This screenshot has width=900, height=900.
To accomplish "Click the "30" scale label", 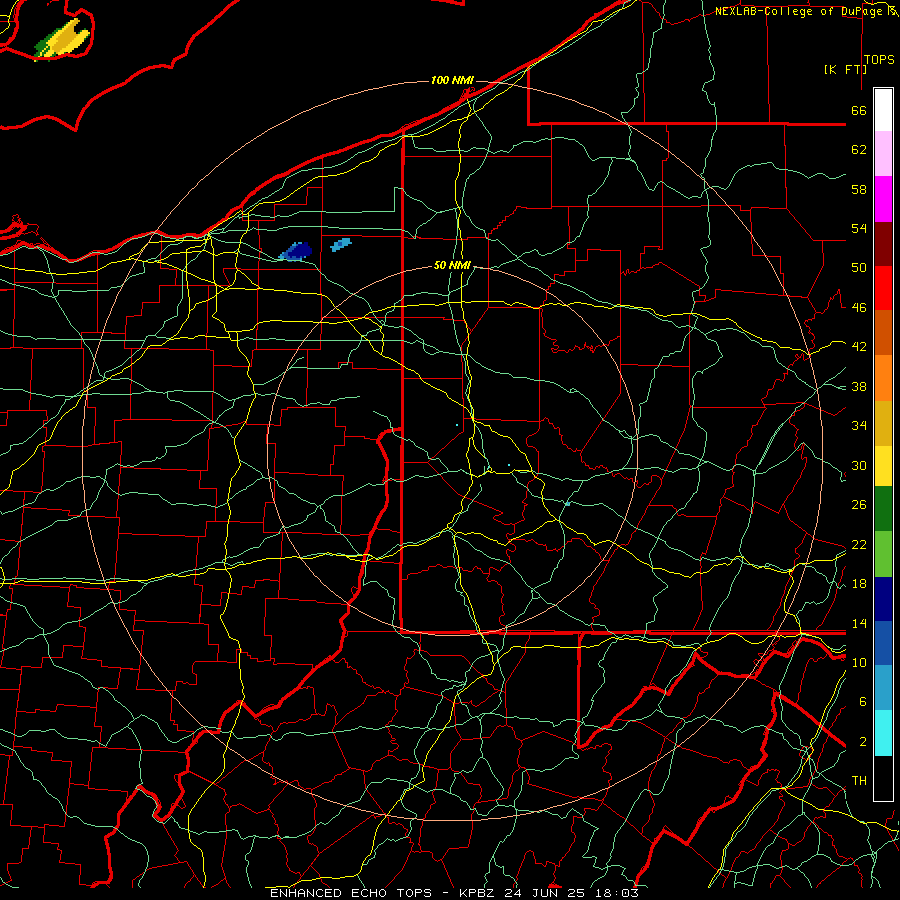I will 859,465.
